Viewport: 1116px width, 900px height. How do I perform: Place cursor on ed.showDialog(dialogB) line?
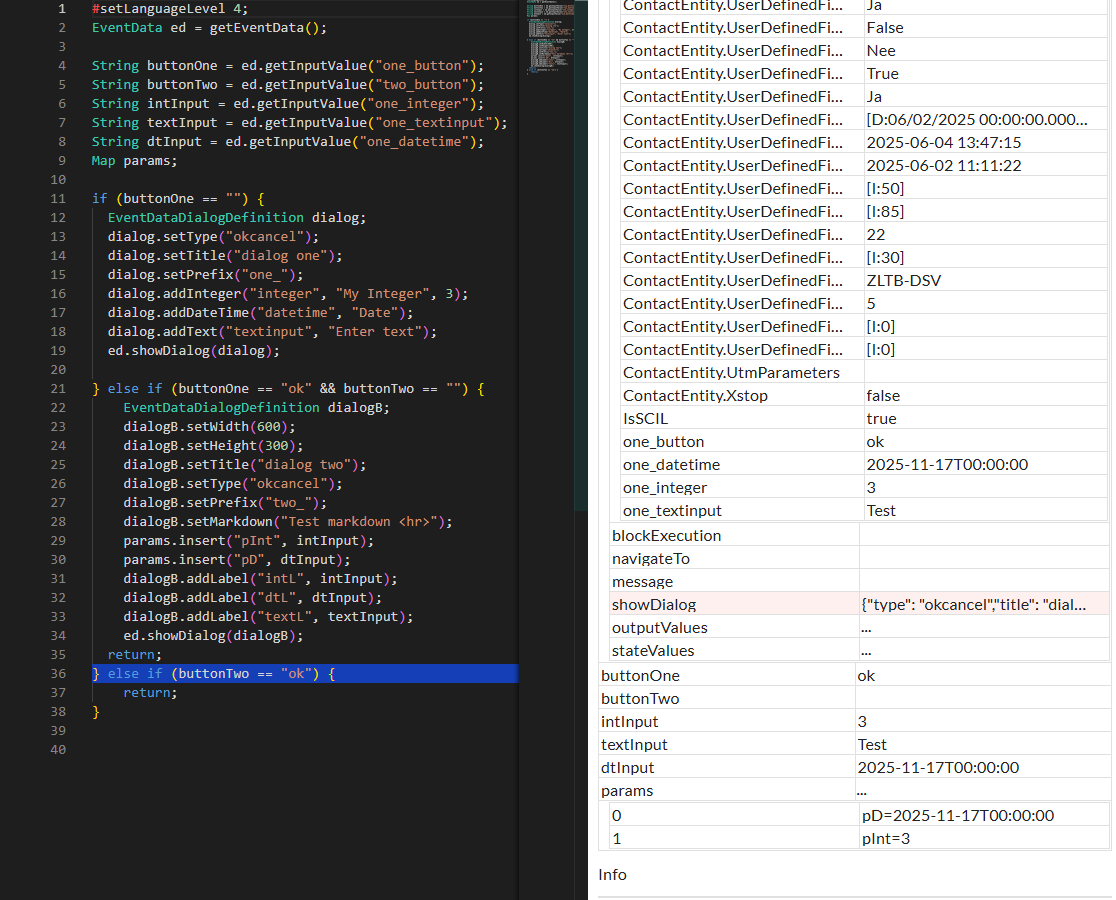click(213, 636)
